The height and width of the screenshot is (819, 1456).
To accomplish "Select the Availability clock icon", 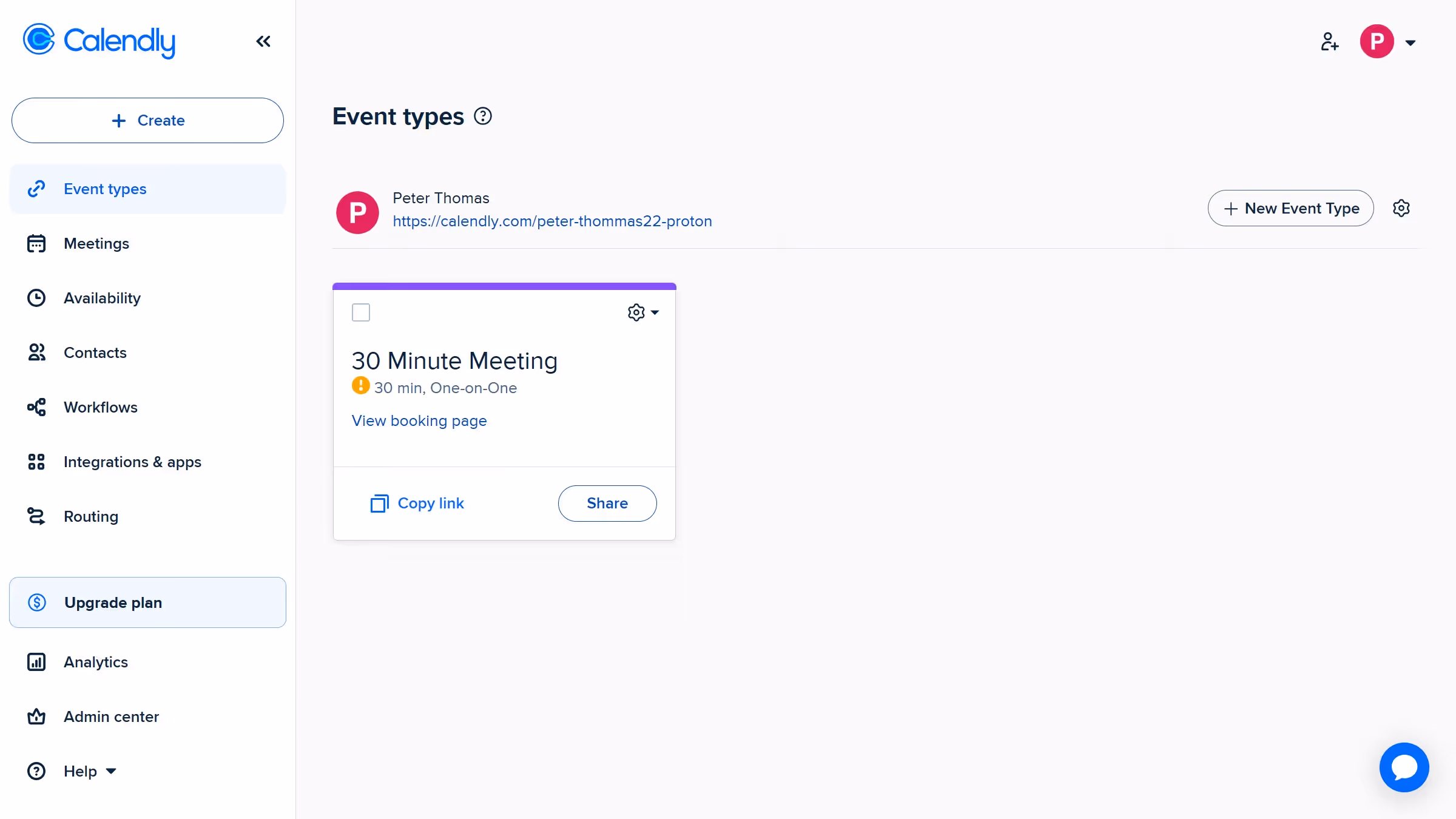I will pos(36,298).
